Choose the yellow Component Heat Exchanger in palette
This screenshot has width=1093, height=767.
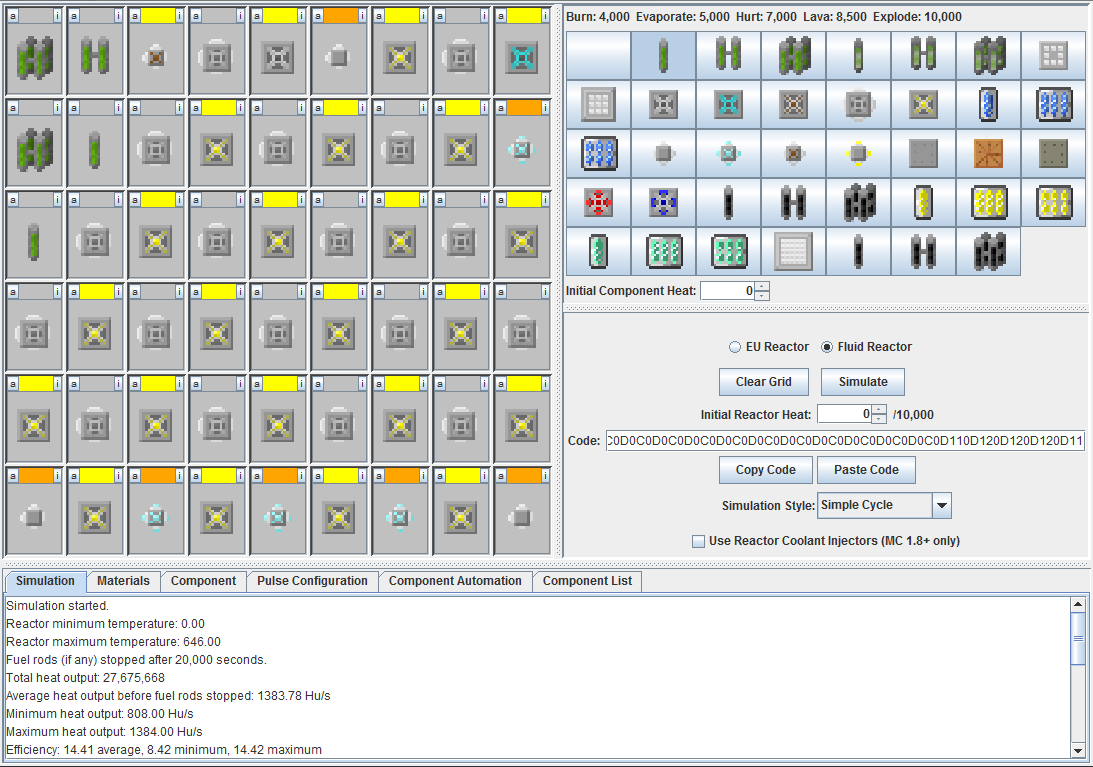click(858, 153)
